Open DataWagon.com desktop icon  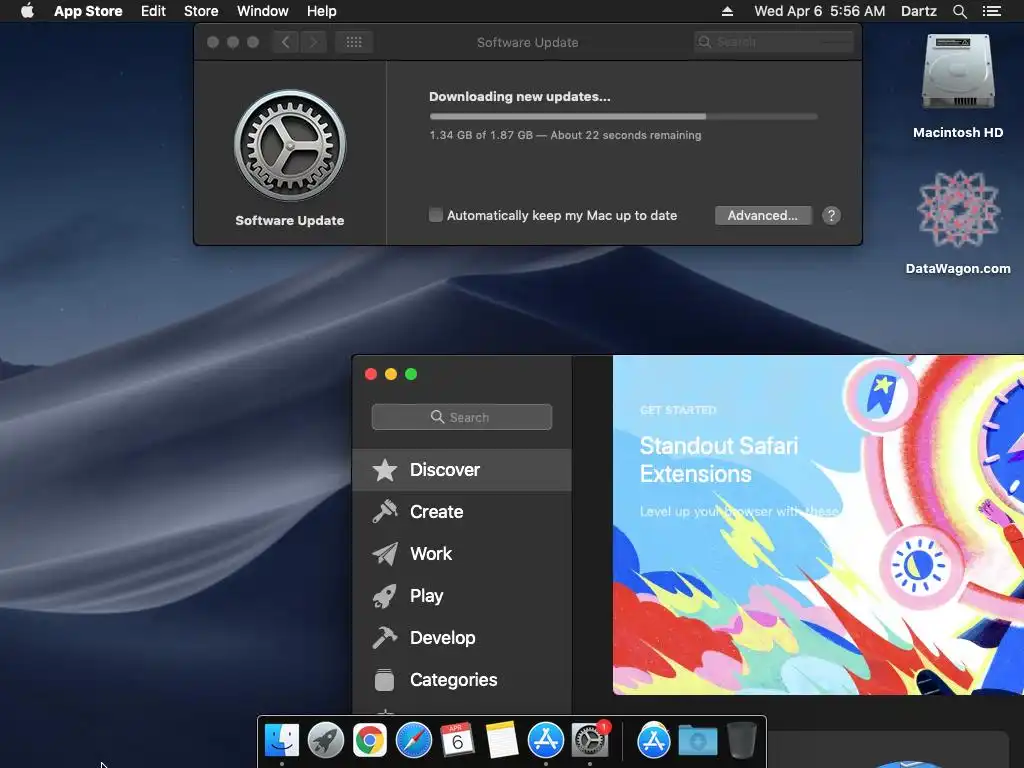click(958, 222)
